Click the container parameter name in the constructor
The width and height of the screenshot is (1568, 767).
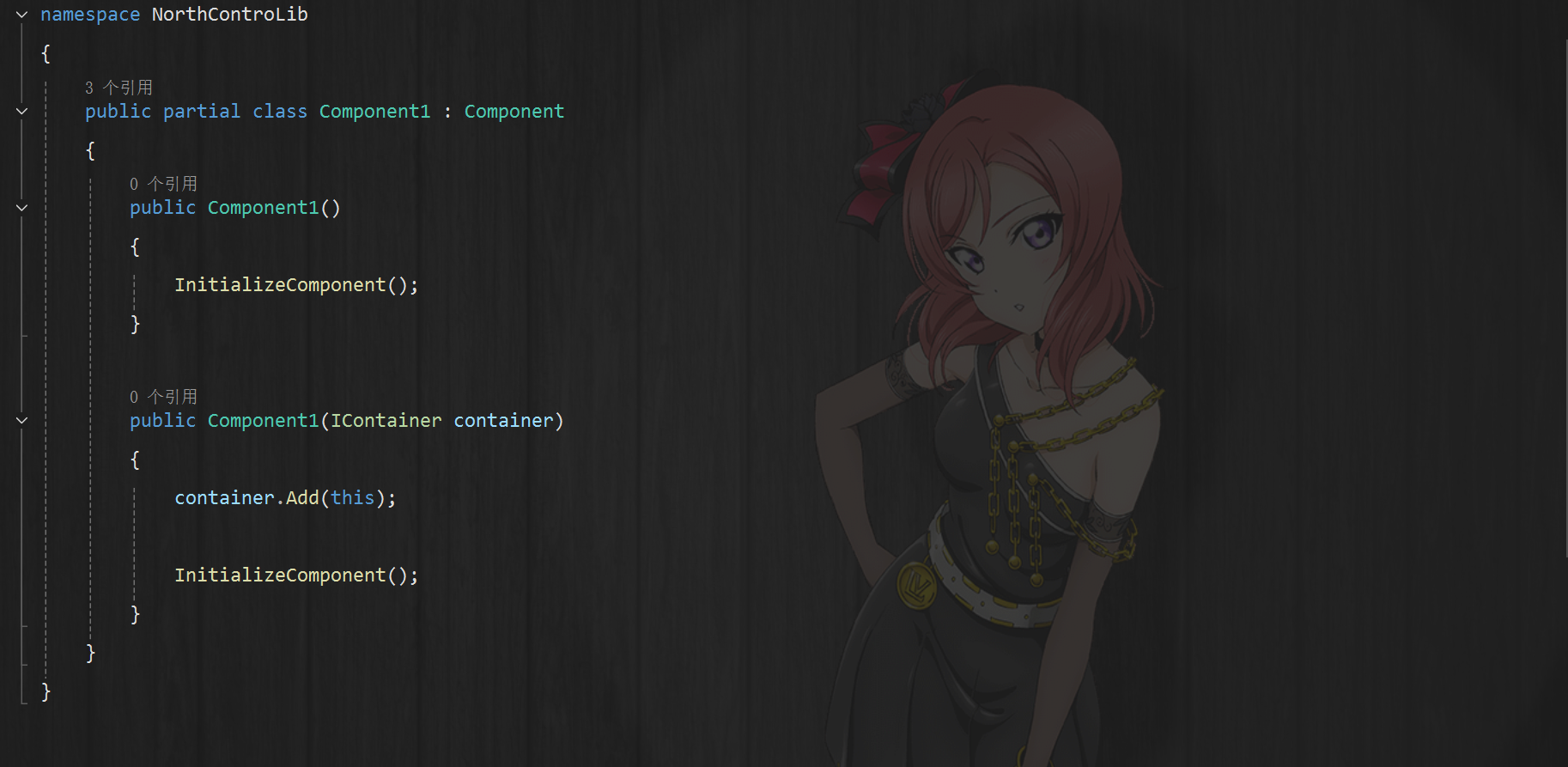tap(503, 421)
